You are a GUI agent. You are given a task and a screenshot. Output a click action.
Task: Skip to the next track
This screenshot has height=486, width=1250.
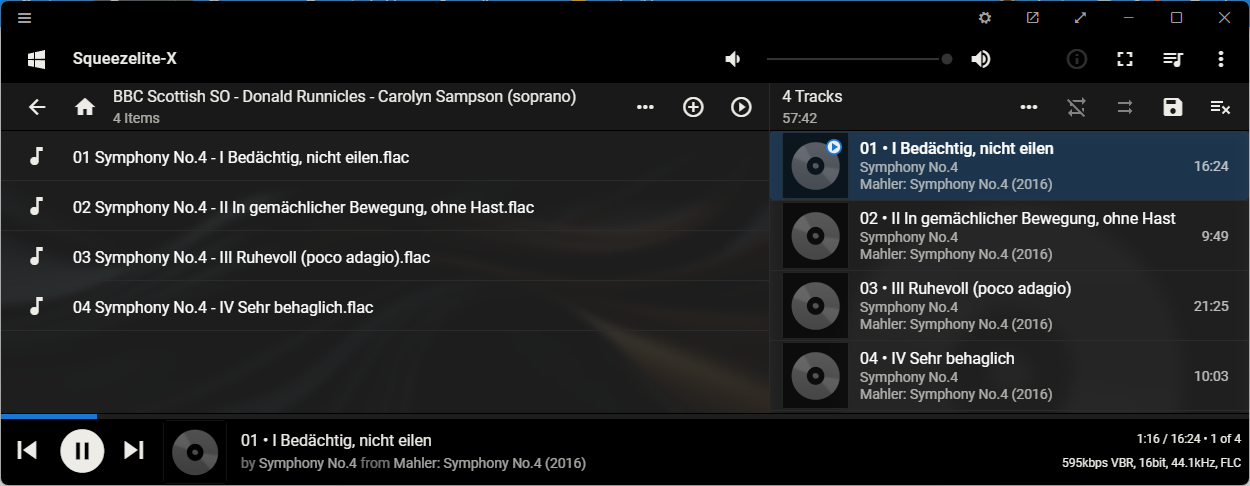[134, 450]
